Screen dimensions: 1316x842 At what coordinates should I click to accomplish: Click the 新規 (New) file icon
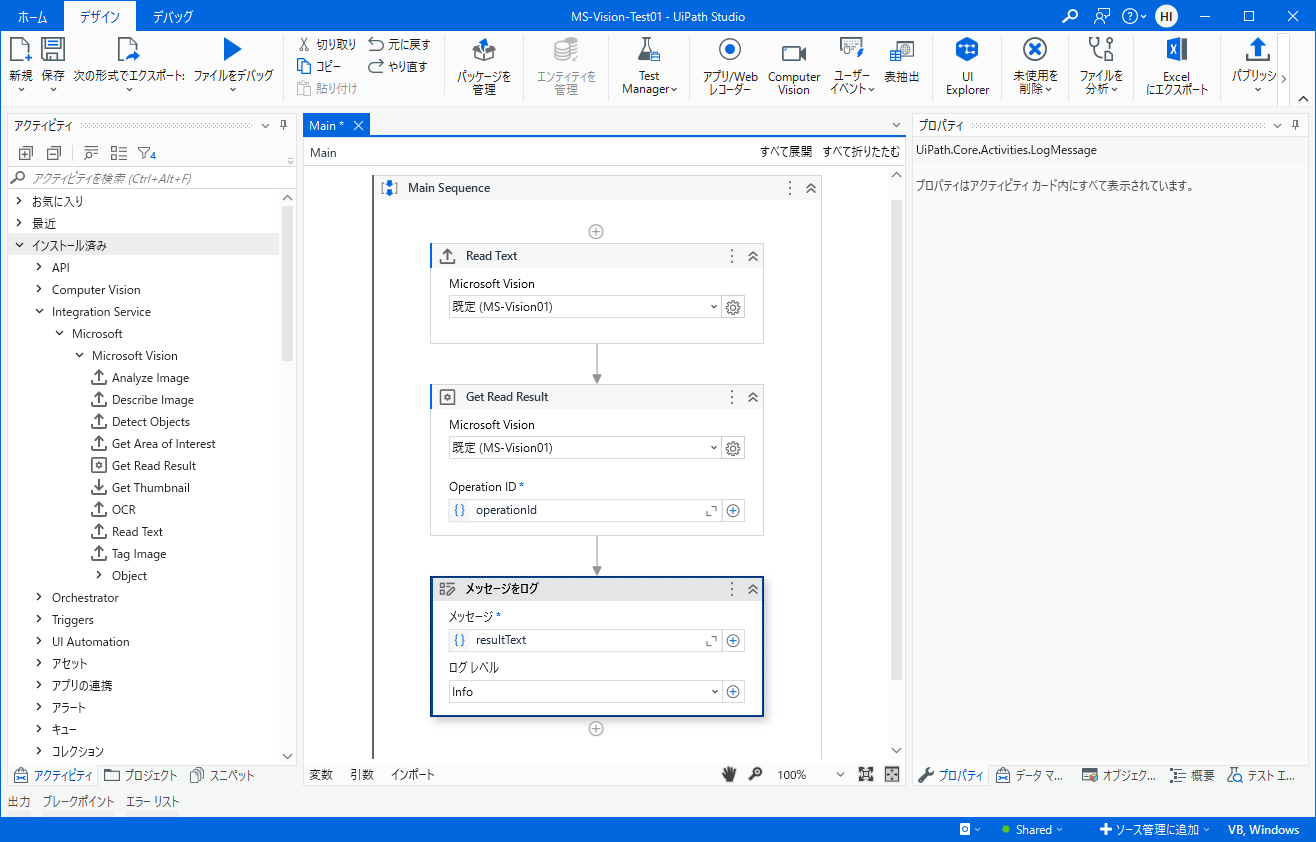coord(20,50)
